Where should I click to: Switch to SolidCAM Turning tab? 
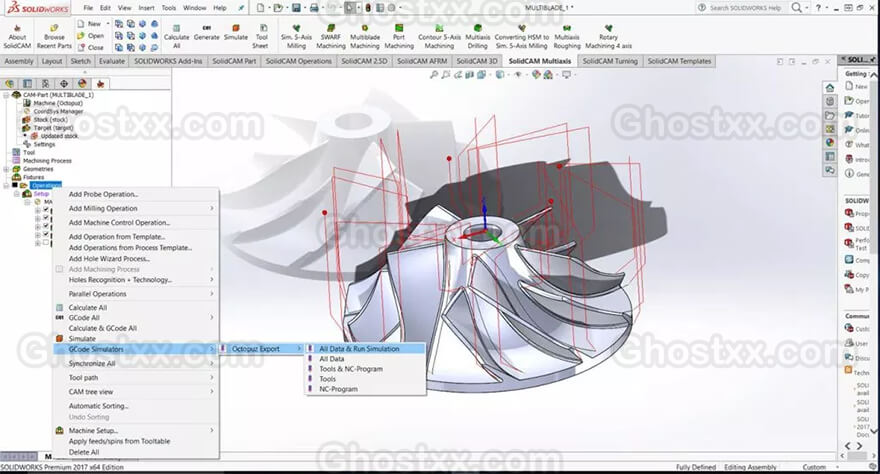(x=610, y=61)
